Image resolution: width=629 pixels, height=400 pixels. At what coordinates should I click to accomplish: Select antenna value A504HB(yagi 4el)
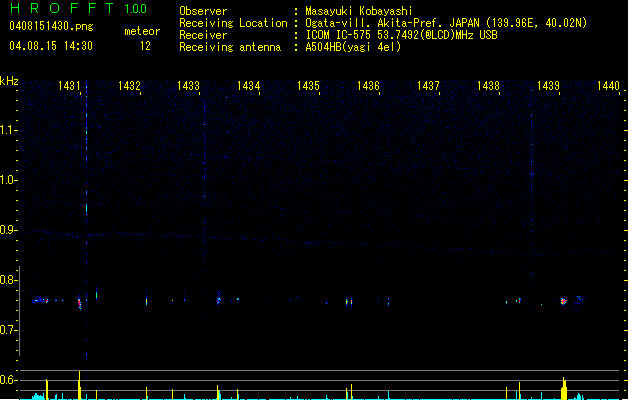[353, 47]
